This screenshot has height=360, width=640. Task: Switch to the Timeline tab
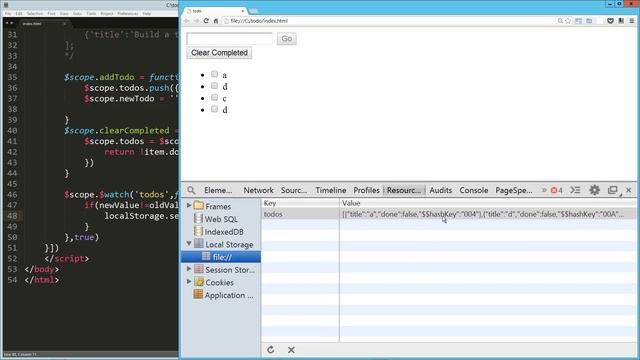pos(331,191)
